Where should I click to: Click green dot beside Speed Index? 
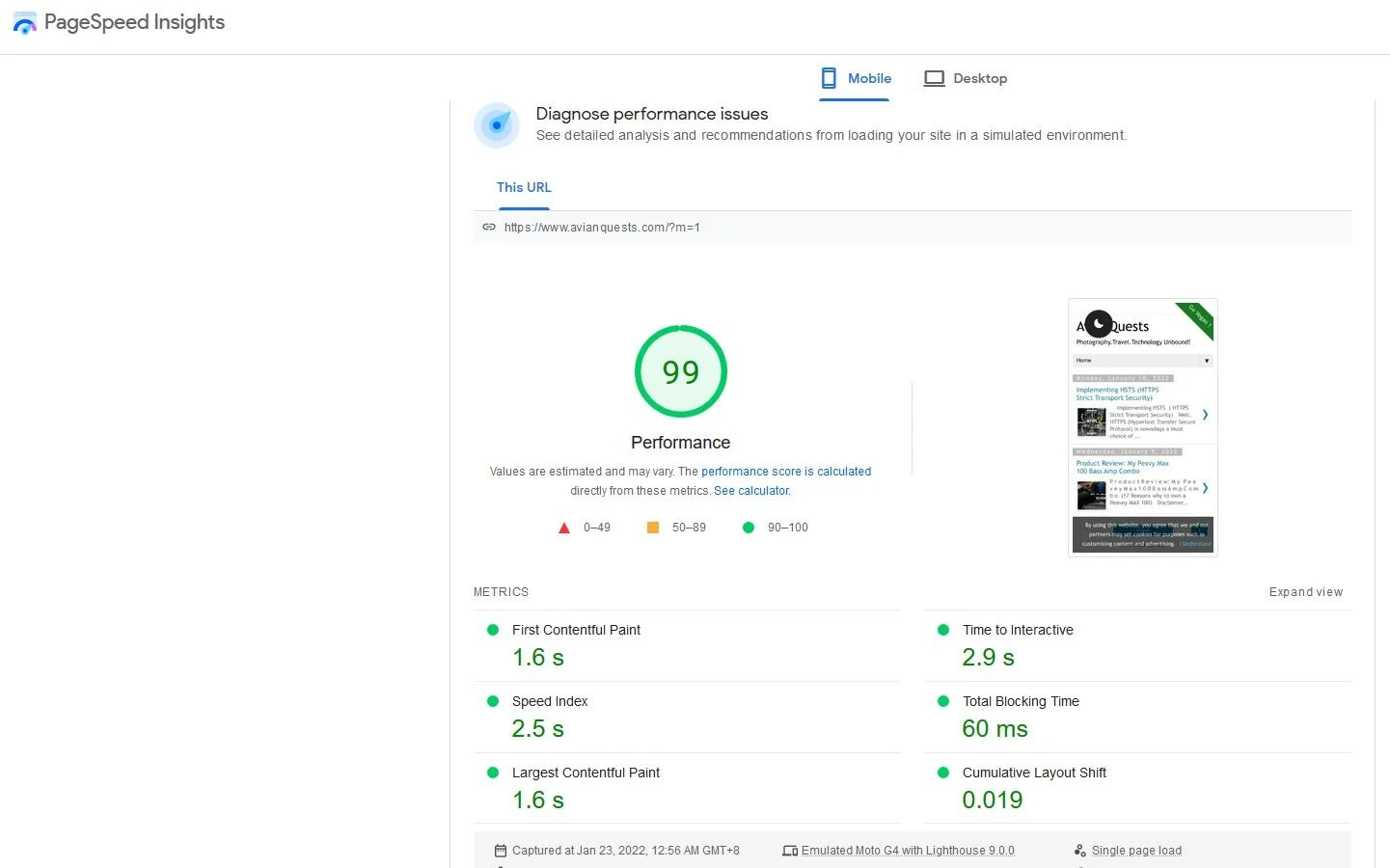coord(493,701)
